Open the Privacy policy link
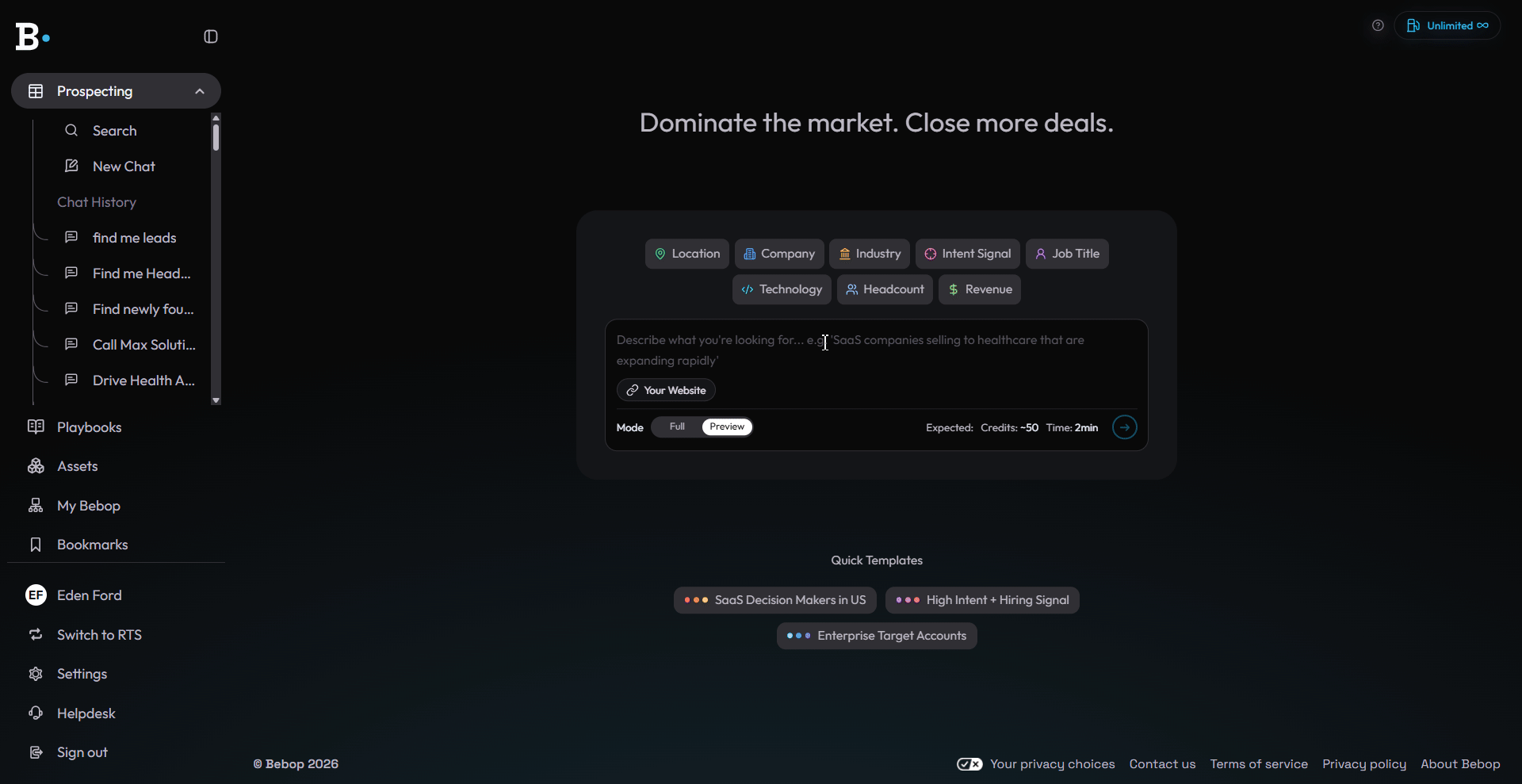1522x784 pixels. [x=1364, y=764]
